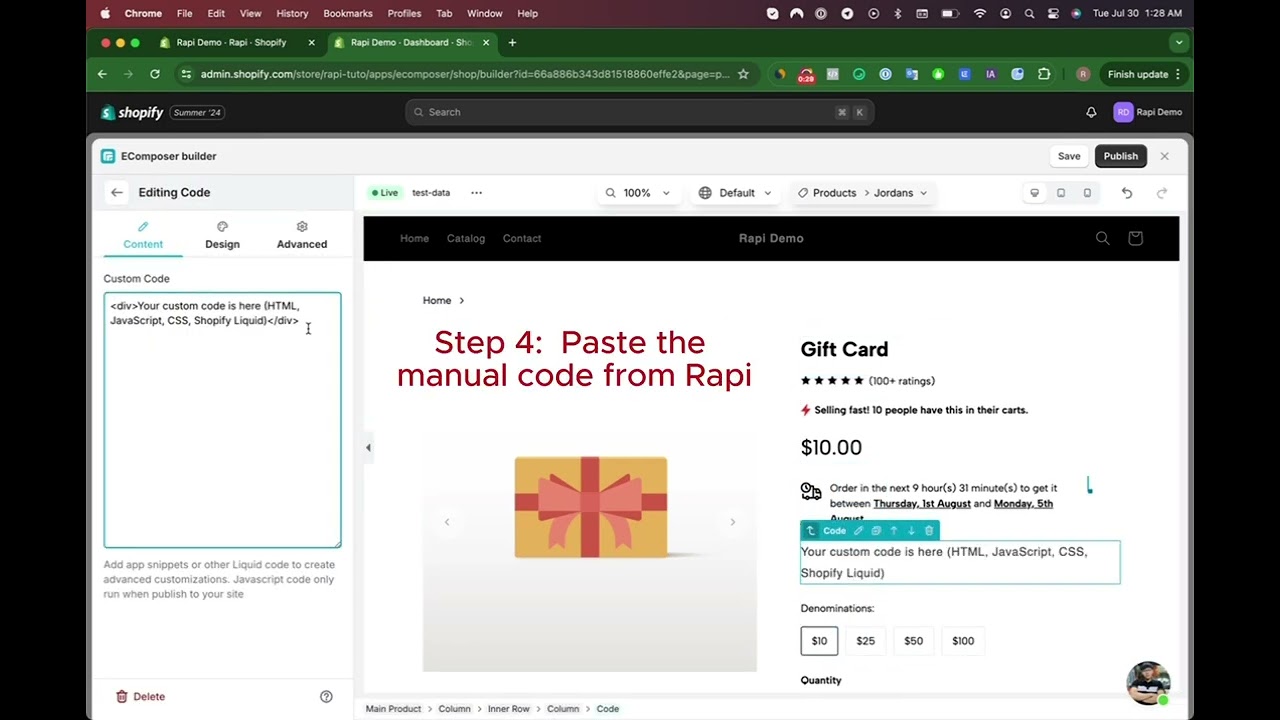Click the Home breadcrumb above the product
This screenshot has height=720, width=1280.
(437, 300)
